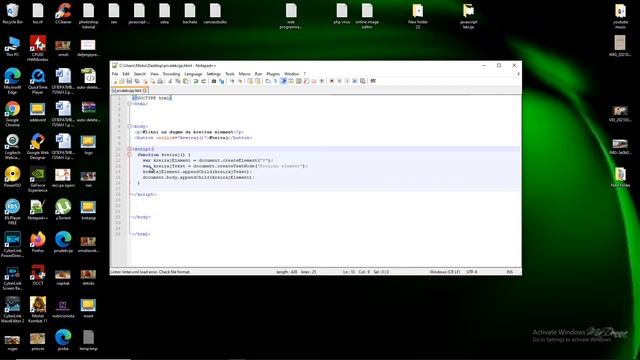Toggle the highlighted Indent Guide icon
Viewport: 640px width, 360px height.
point(284,81)
